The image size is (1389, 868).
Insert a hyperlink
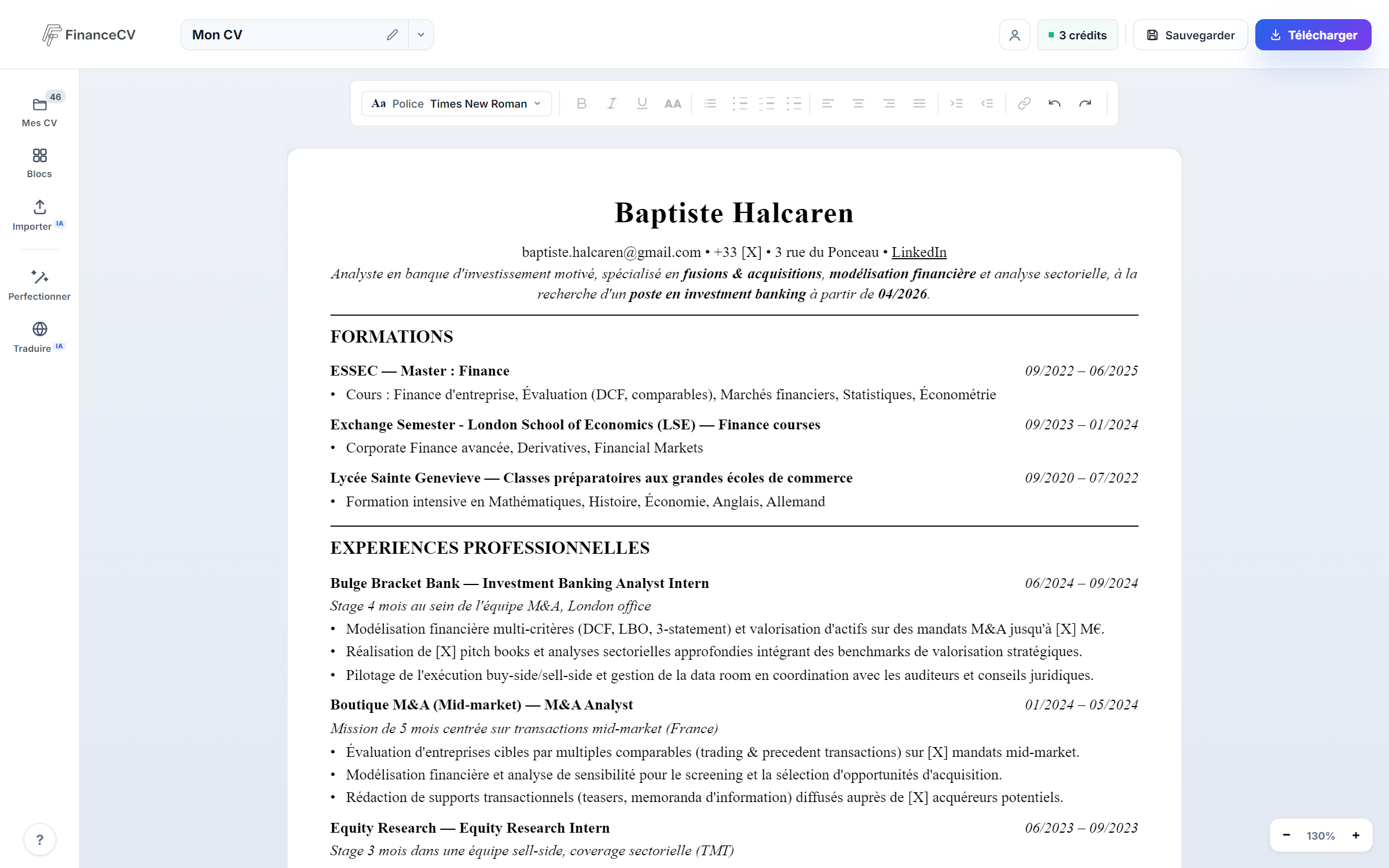(1024, 104)
